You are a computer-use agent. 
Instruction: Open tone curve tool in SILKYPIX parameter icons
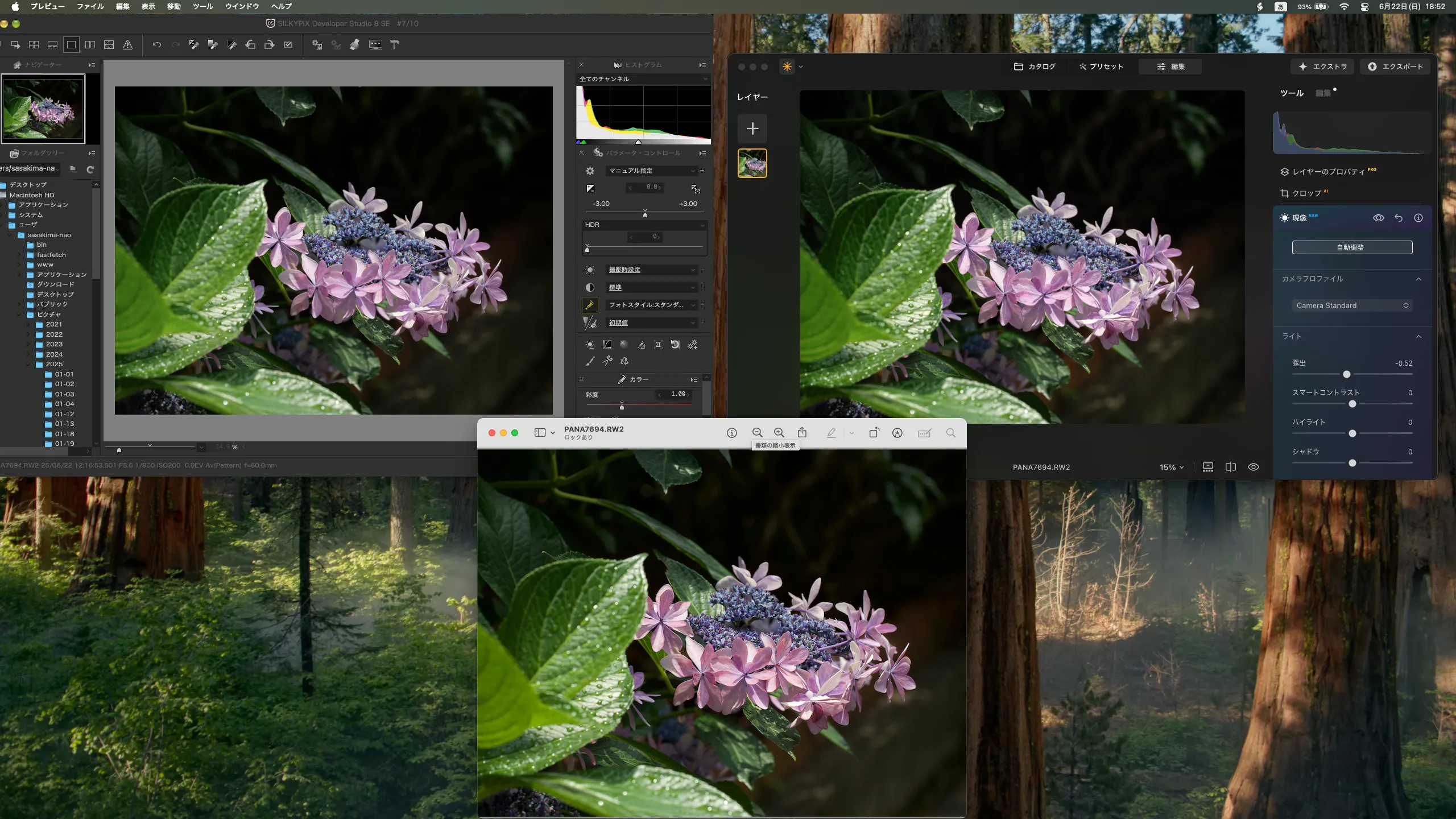[x=607, y=344]
